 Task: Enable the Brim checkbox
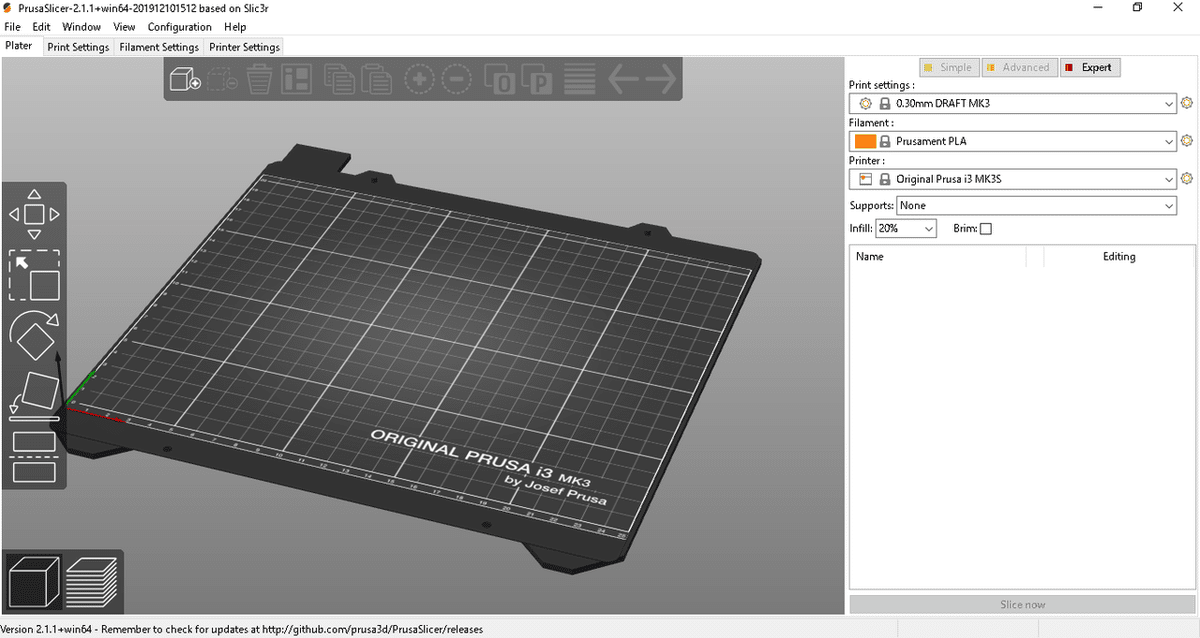[x=986, y=229]
